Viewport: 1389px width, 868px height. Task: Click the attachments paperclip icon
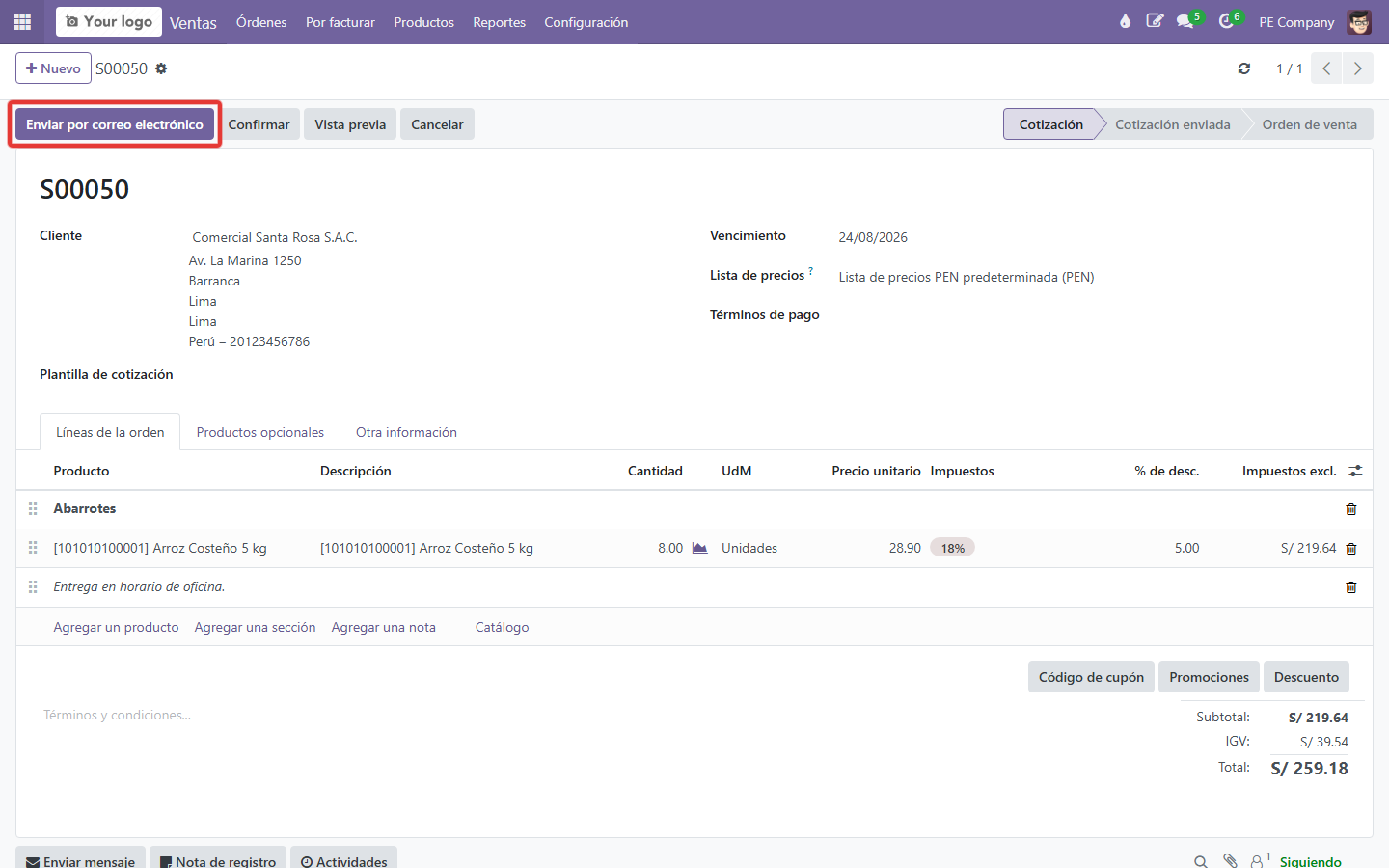(1230, 860)
